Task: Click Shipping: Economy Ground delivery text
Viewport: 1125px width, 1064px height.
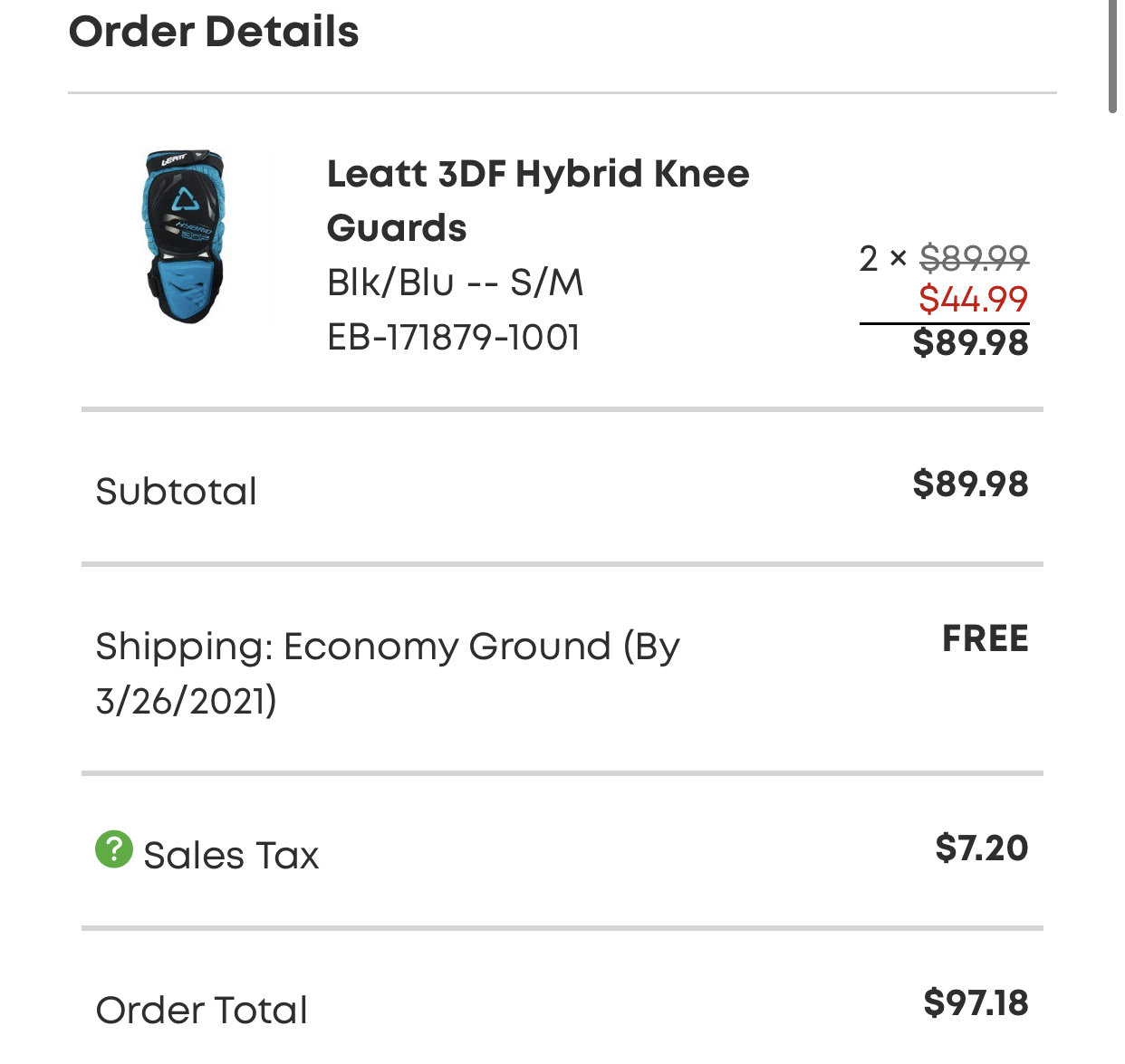Action: [388, 674]
